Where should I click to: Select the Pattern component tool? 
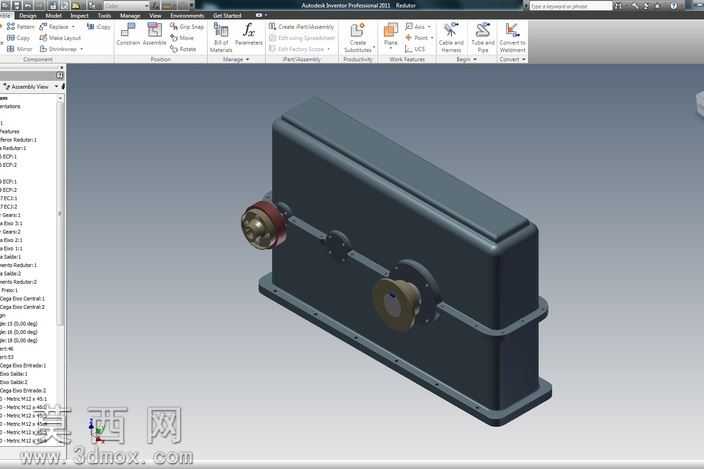click(x=20, y=27)
